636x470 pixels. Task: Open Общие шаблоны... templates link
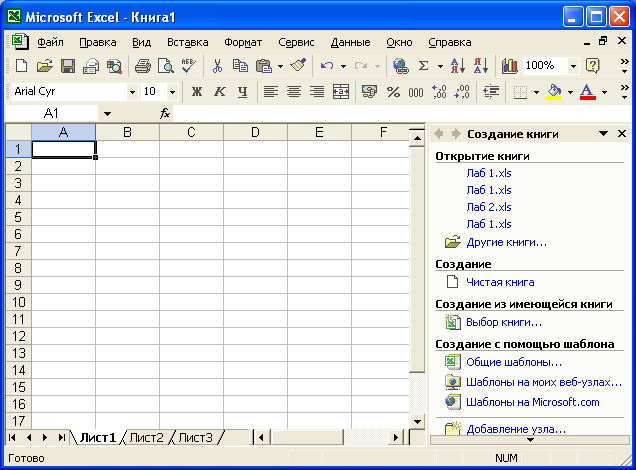pyautogui.click(x=514, y=362)
